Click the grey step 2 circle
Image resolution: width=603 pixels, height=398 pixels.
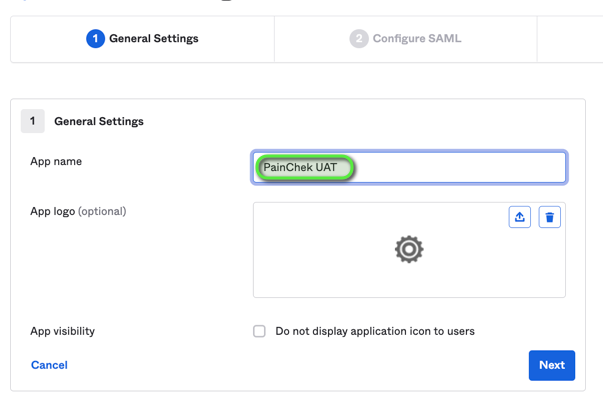point(359,38)
